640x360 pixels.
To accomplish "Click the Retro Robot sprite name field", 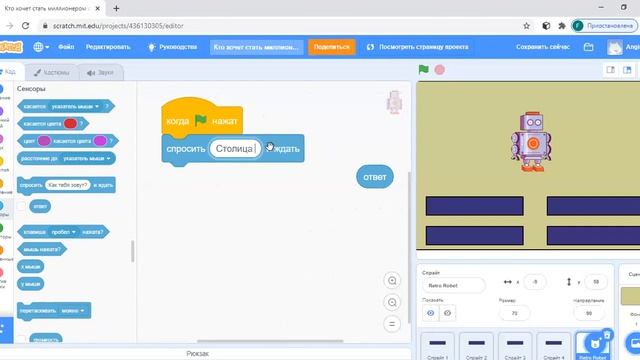I will [453, 286].
